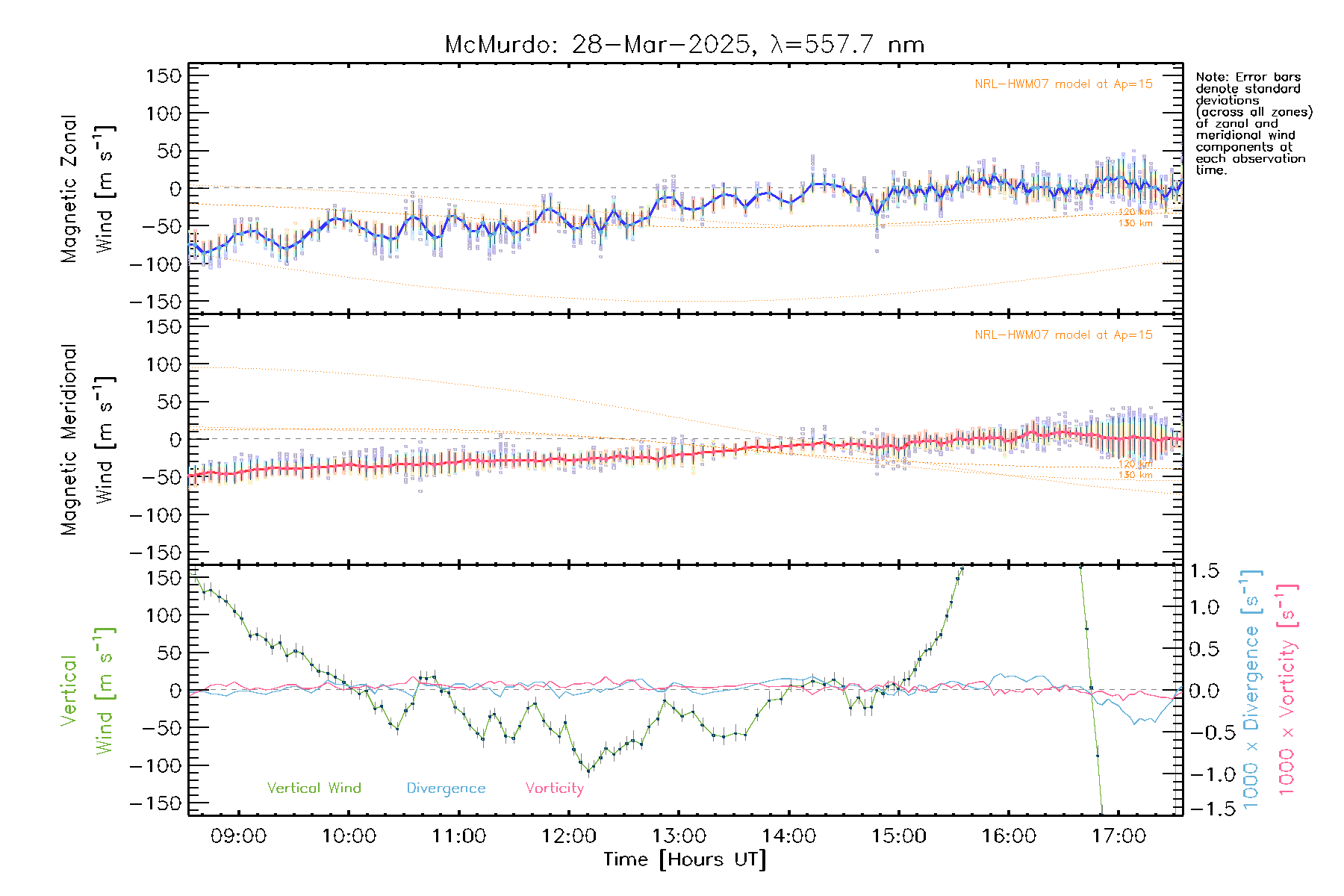Click the 14:00 time tick label
This screenshot has width=1344, height=896.
pos(788,836)
